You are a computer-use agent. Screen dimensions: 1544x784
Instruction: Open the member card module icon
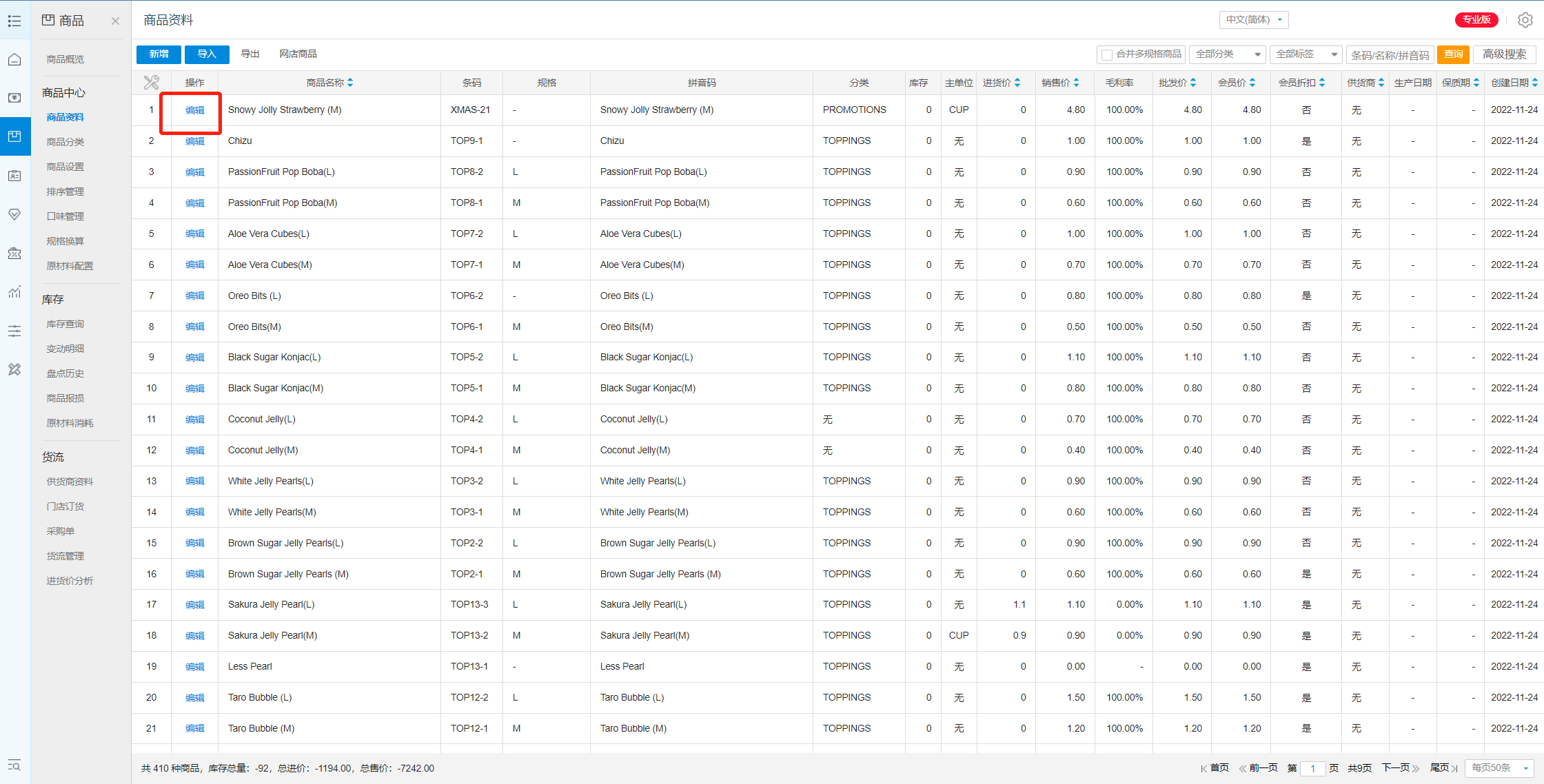point(14,176)
